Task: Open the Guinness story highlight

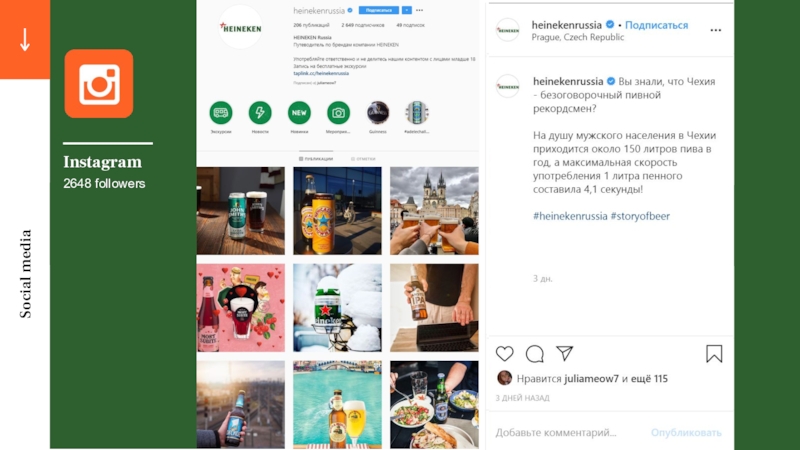Action: pos(378,113)
